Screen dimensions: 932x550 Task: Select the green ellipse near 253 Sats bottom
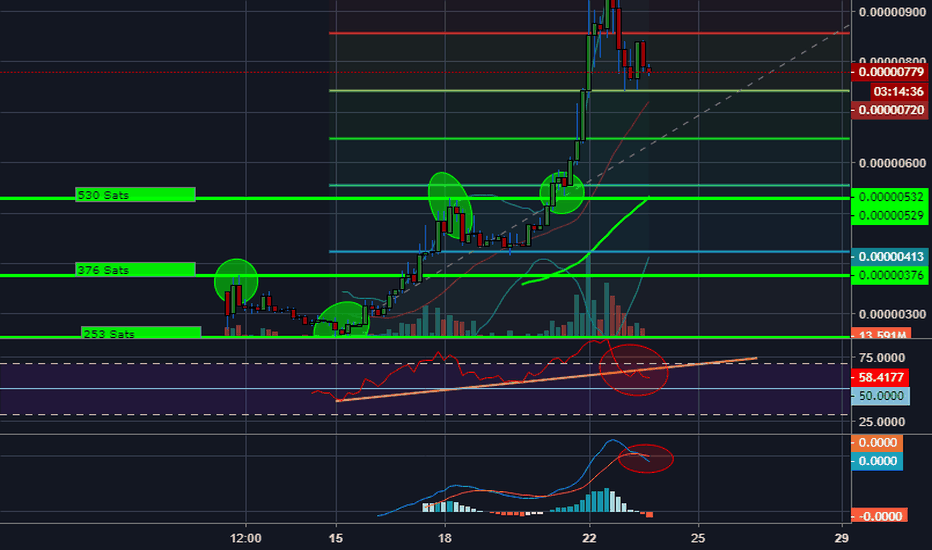click(342, 320)
